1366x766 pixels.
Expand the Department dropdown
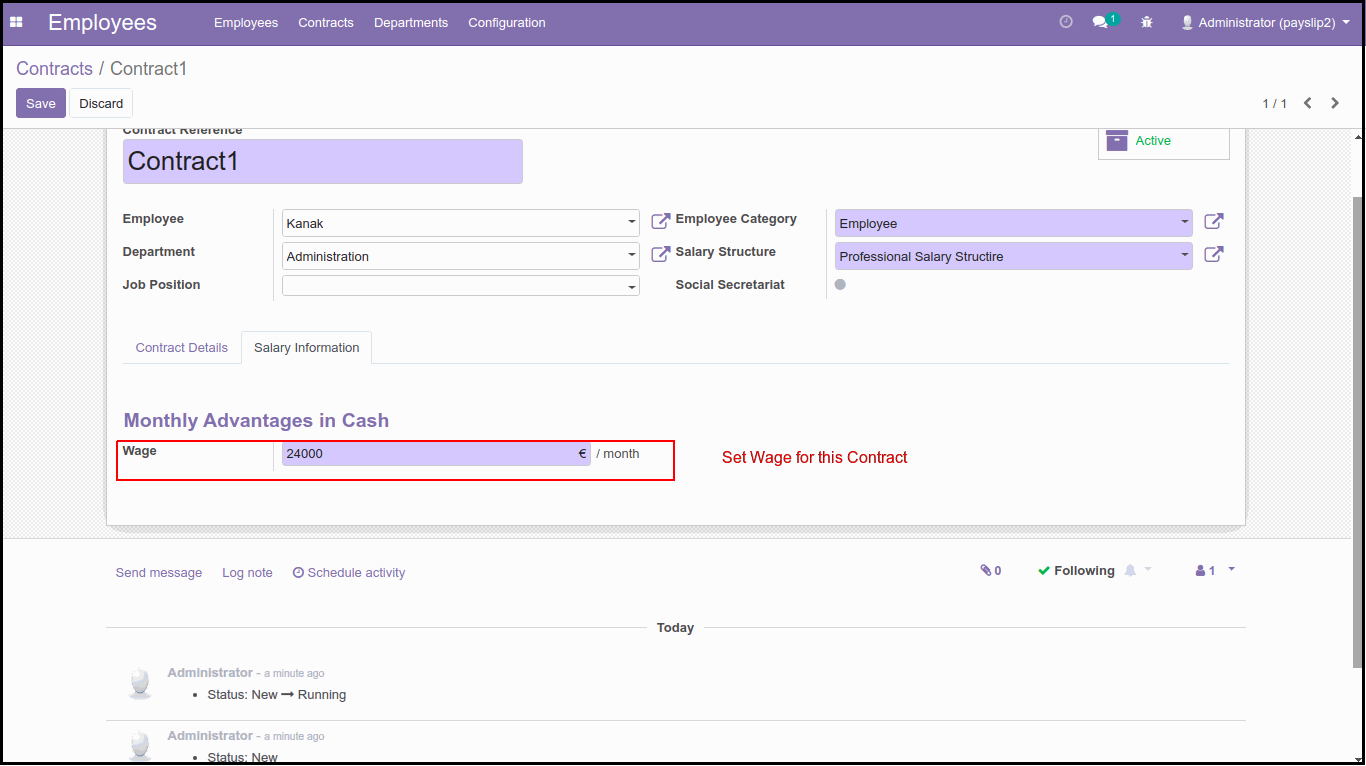[632, 256]
